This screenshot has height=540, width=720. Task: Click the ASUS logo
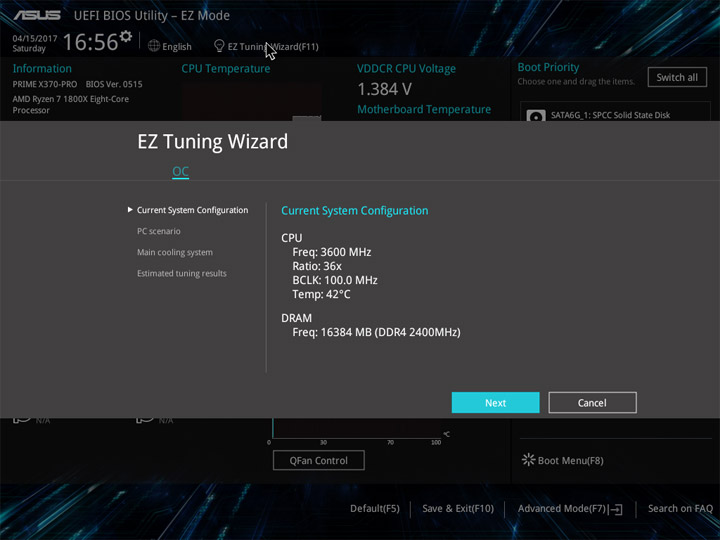click(x=37, y=15)
